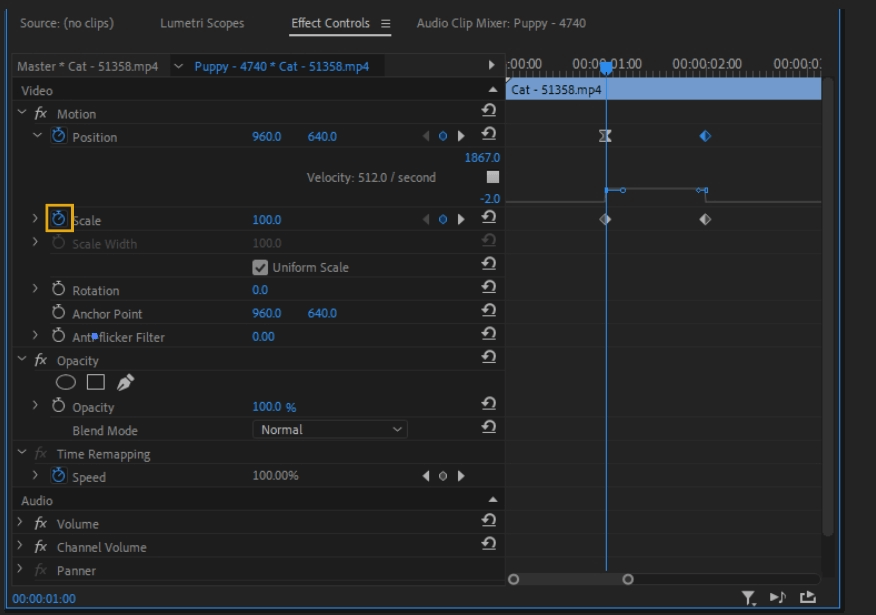
Task: Click the export frame icon at bottom right
Action: [808, 598]
